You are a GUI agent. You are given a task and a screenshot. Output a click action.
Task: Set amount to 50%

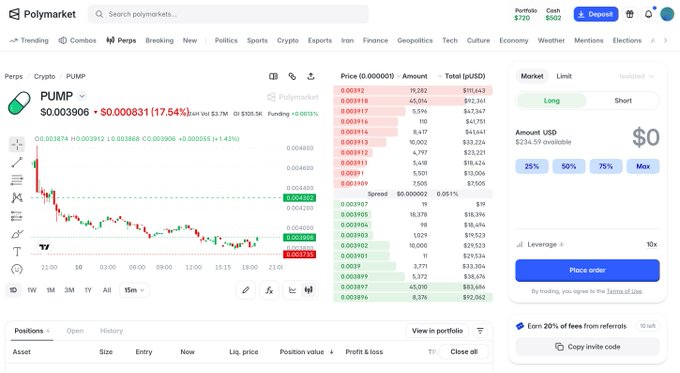pos(569,167)
